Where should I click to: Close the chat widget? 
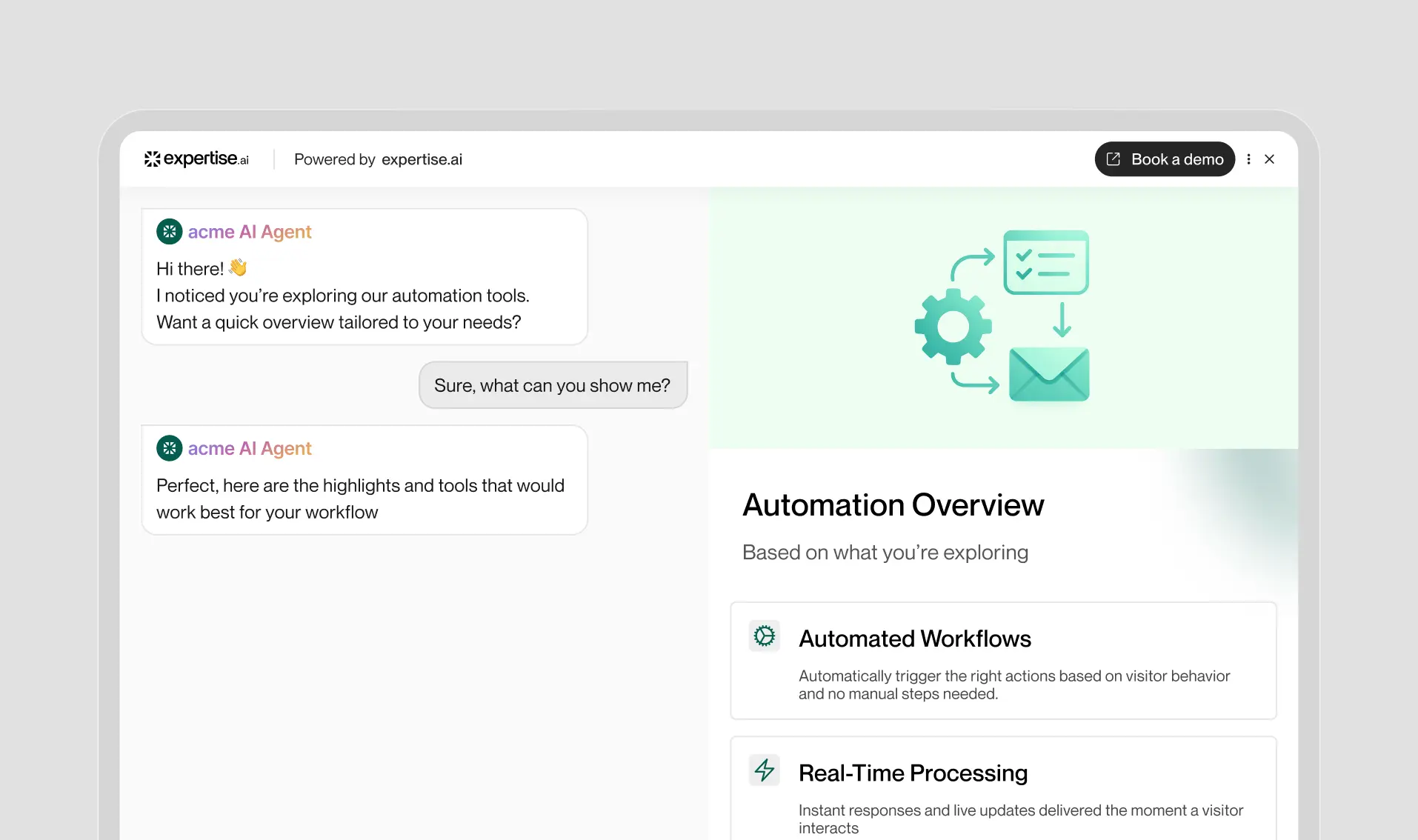coord(1270,159)
